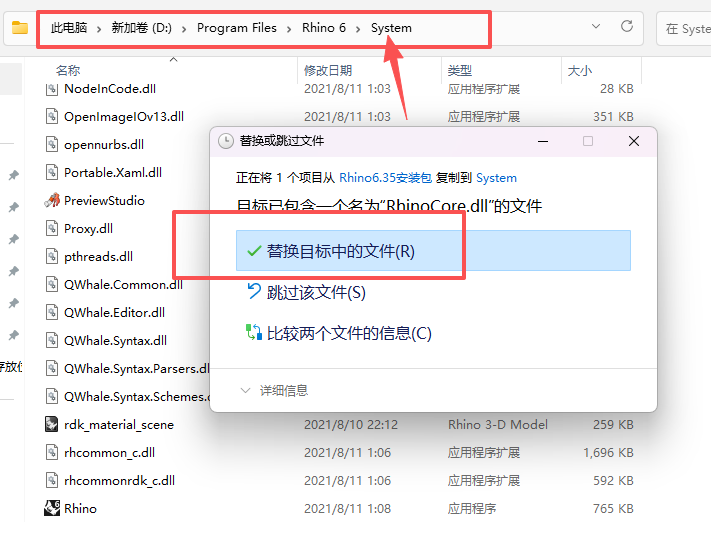The height and width of the screenshot is (540, 711).
Task: Click the clock icon in dialog title bar
Action: click(x=225, y=141)
